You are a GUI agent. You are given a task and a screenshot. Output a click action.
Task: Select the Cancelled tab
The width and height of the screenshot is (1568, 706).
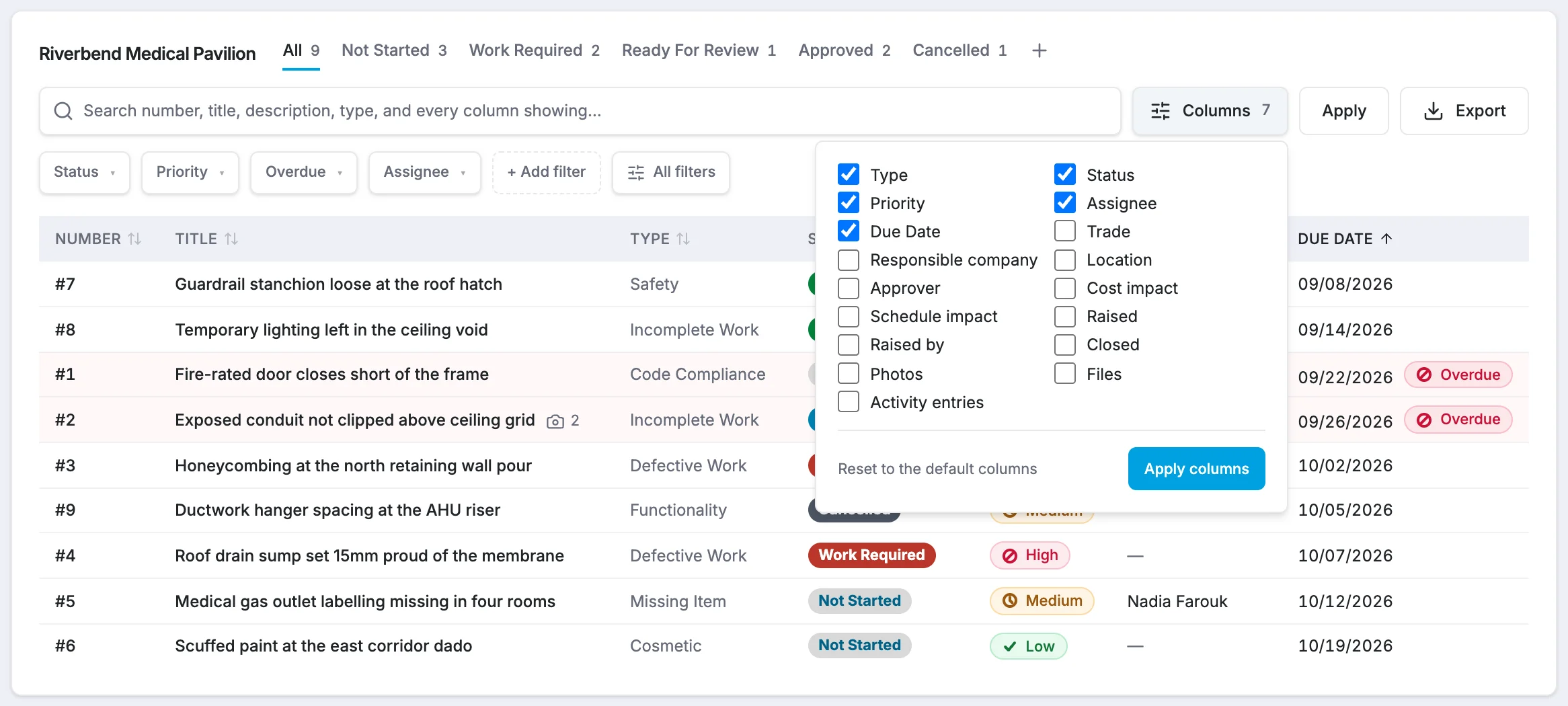click(x=959, y=50)
